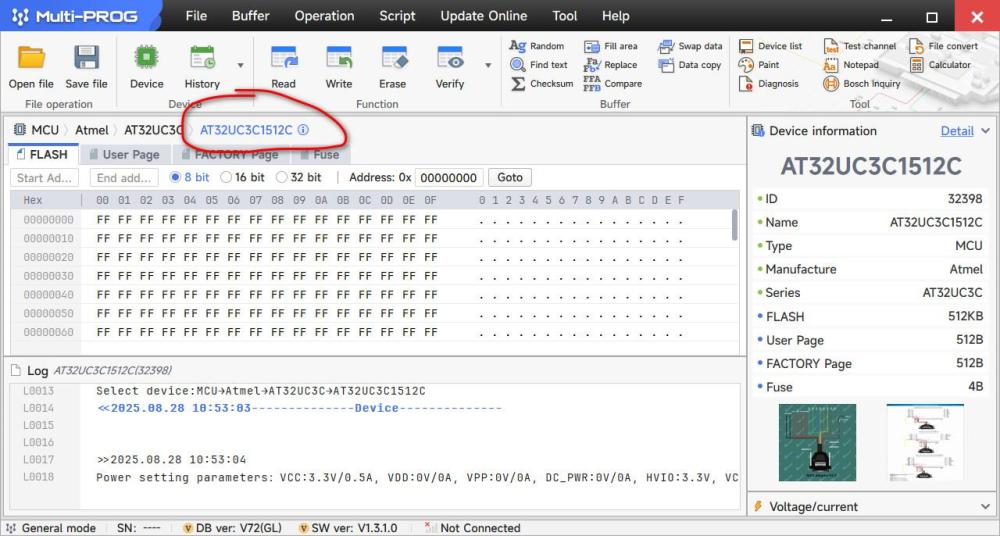Open the Test channel tool
Screen dimensions: 1000x536
click(x=859, y=46)
